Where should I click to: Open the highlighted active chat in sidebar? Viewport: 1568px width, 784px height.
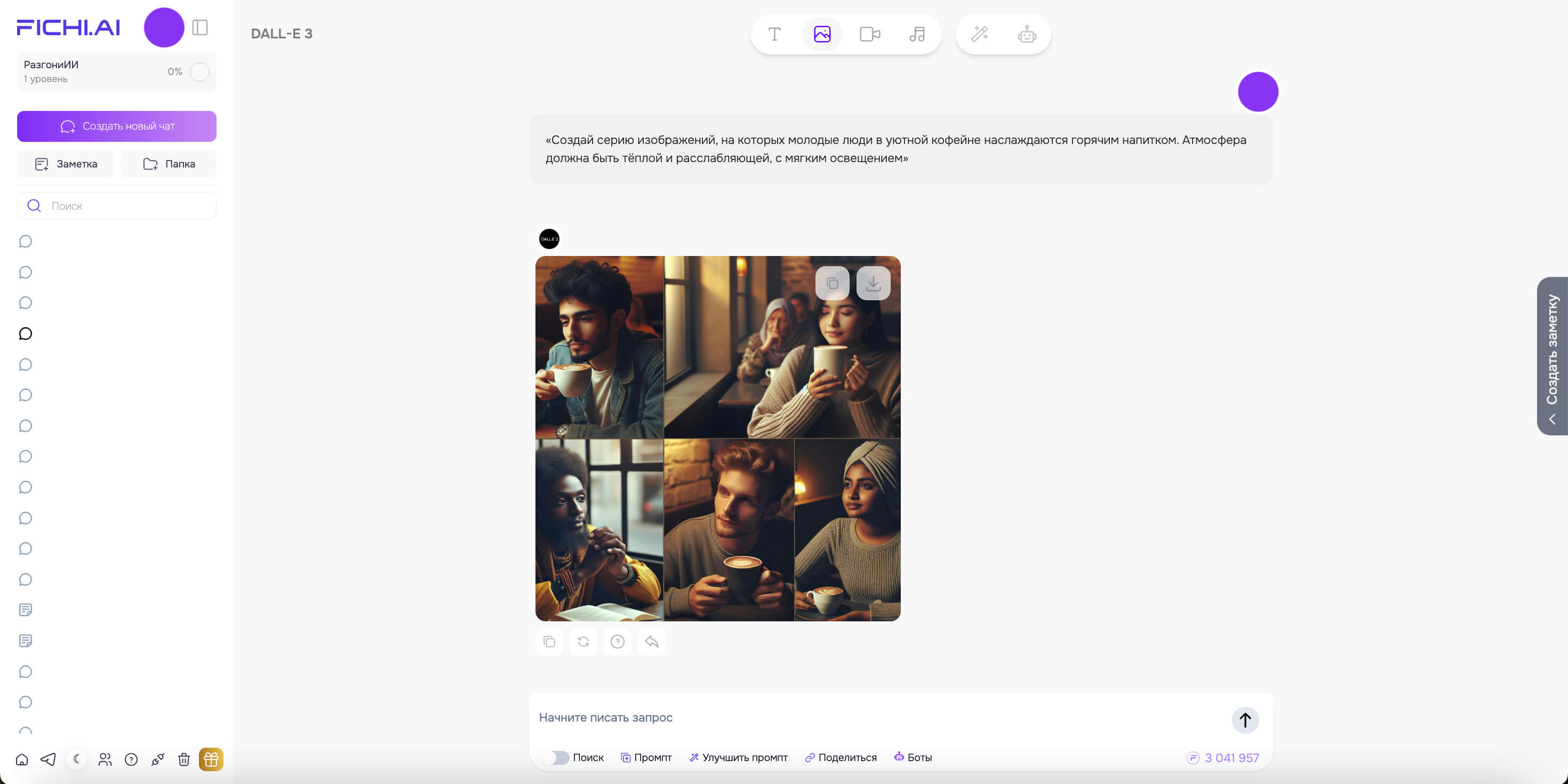click(x=26, y=333)
